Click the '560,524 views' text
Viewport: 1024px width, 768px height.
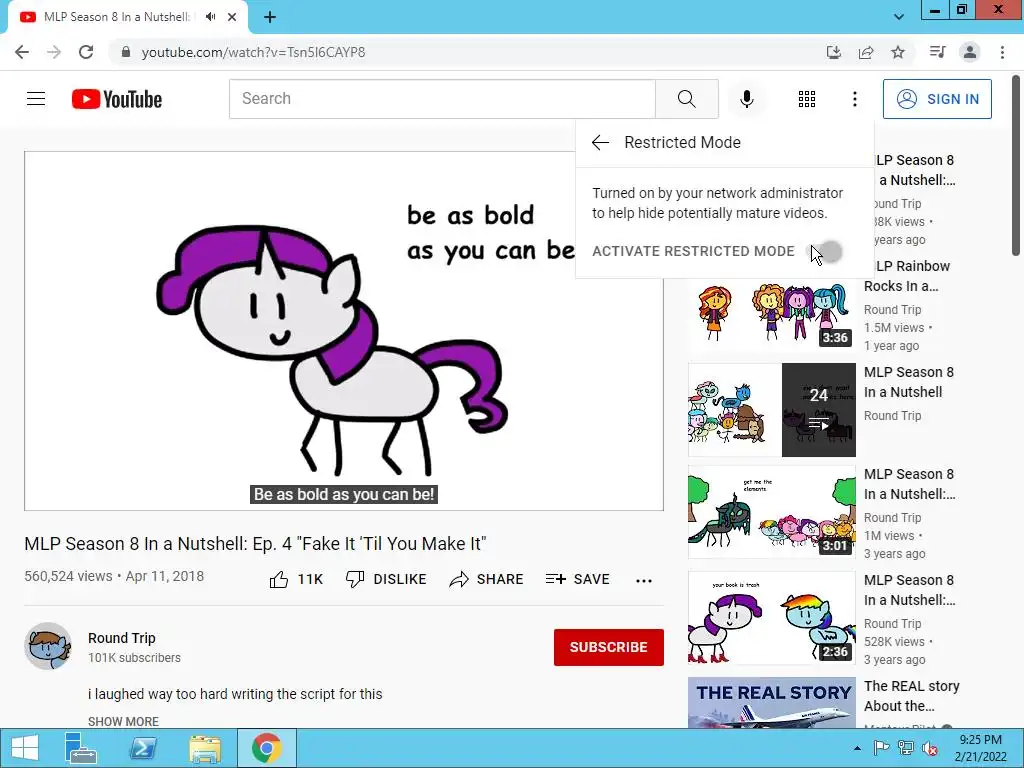(x=68, y=576)
